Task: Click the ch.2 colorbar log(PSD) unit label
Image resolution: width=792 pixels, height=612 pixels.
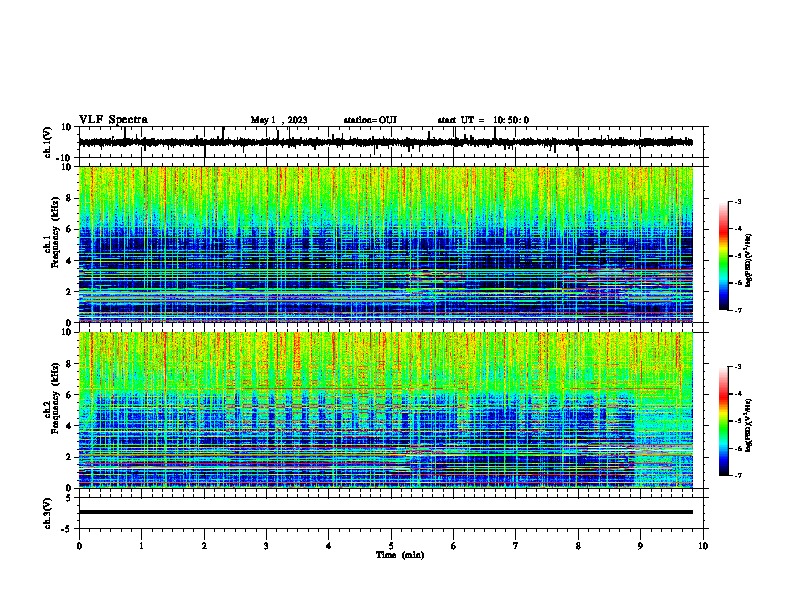Action: pyautogui.click(x=748, y=425)
